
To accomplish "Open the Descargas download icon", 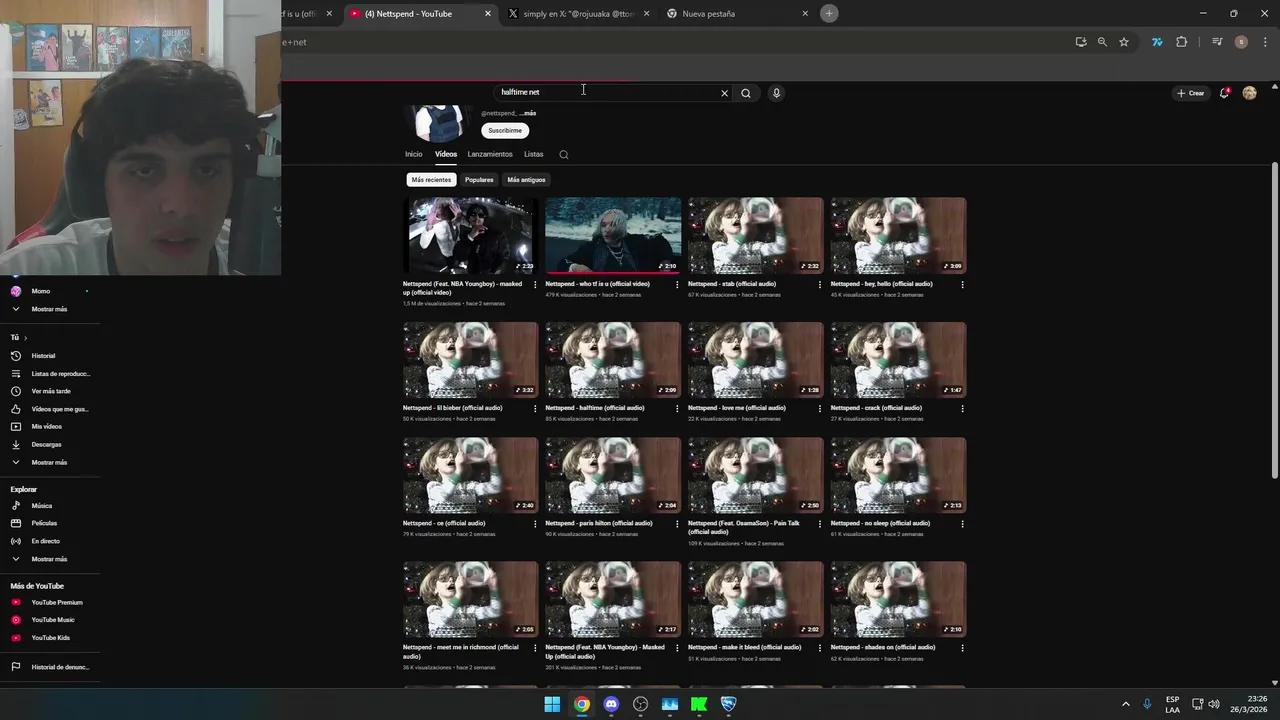I will tap(16, 444).
